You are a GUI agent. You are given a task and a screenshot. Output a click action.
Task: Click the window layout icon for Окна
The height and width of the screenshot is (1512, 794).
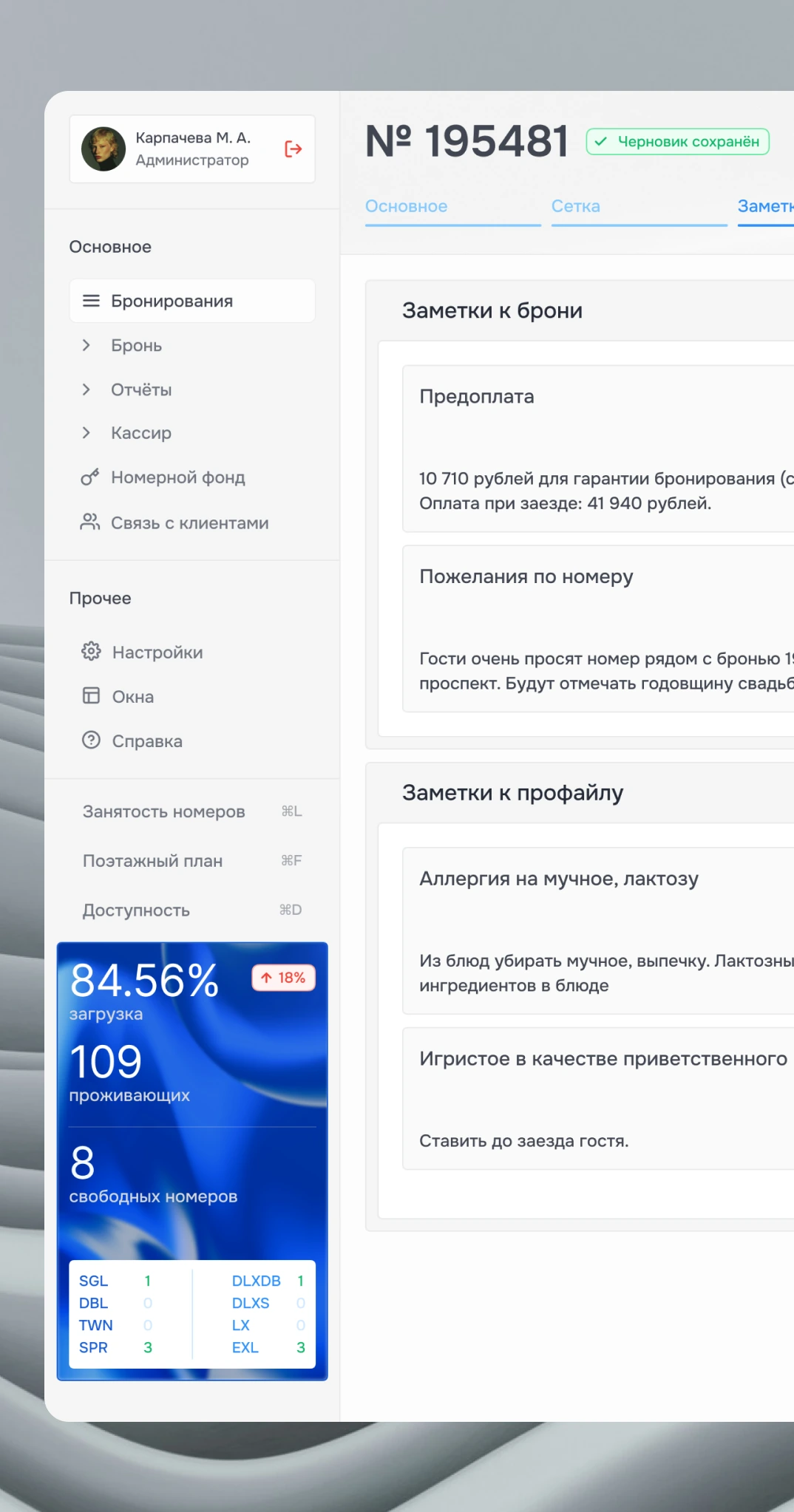[x=91, y=696]
